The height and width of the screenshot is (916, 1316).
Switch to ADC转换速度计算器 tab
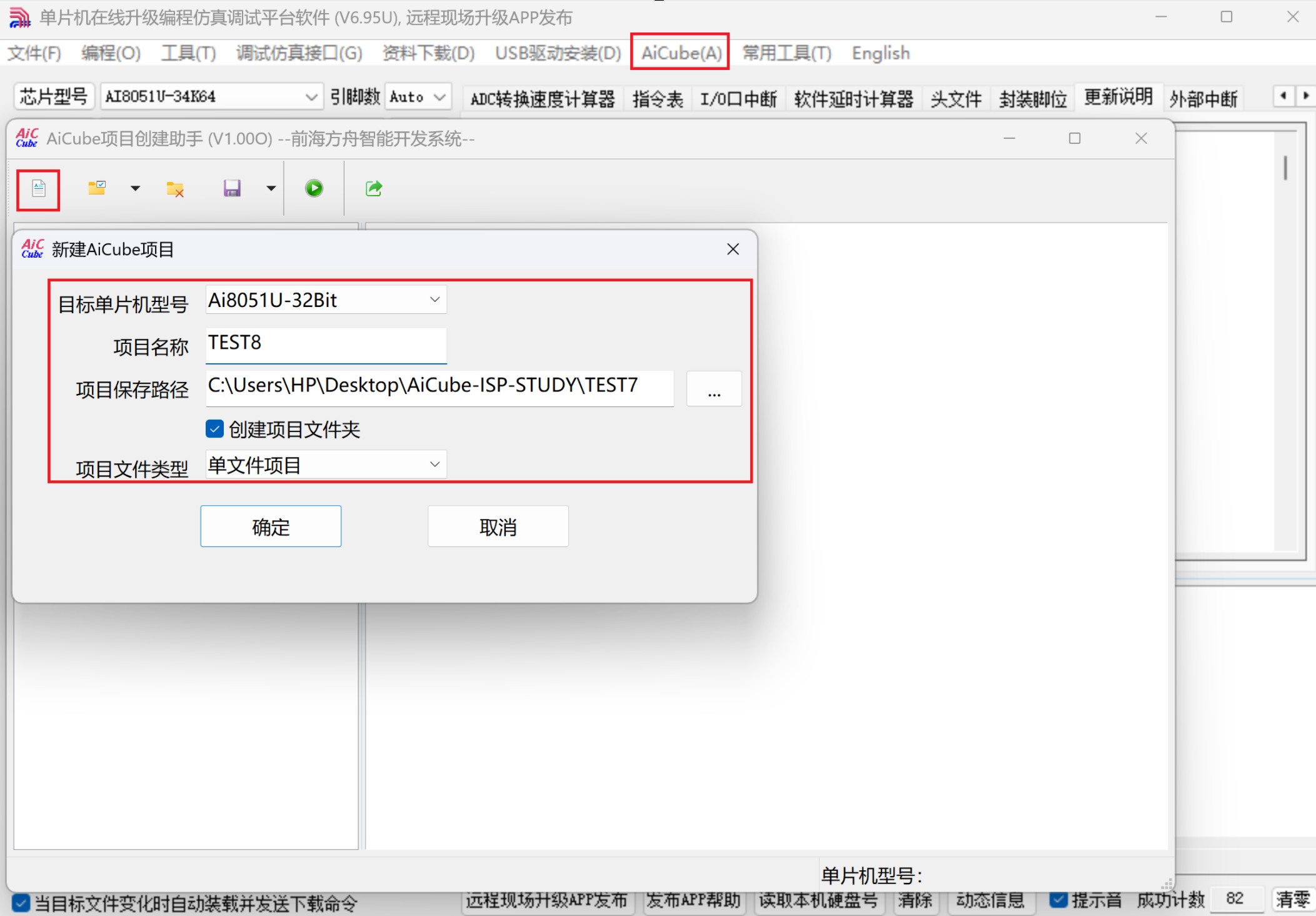(x=543, y=99)
